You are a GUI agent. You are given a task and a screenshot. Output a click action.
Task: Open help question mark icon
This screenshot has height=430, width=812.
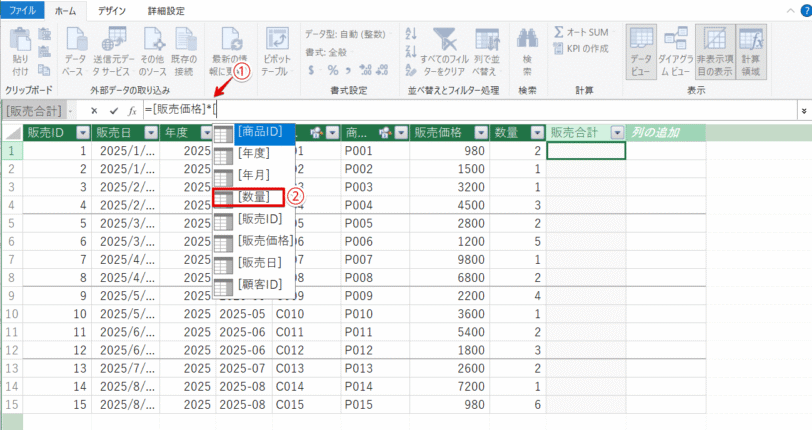point(806,10)
